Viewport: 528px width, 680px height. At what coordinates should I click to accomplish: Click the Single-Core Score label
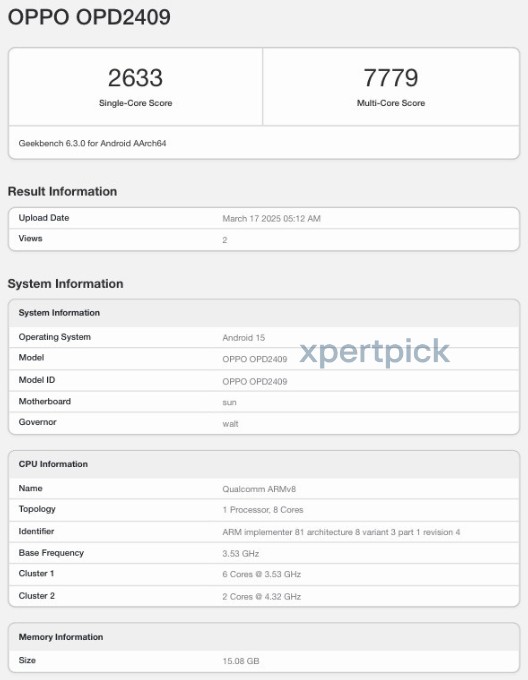pyautogui.click(x=135, y=103)
